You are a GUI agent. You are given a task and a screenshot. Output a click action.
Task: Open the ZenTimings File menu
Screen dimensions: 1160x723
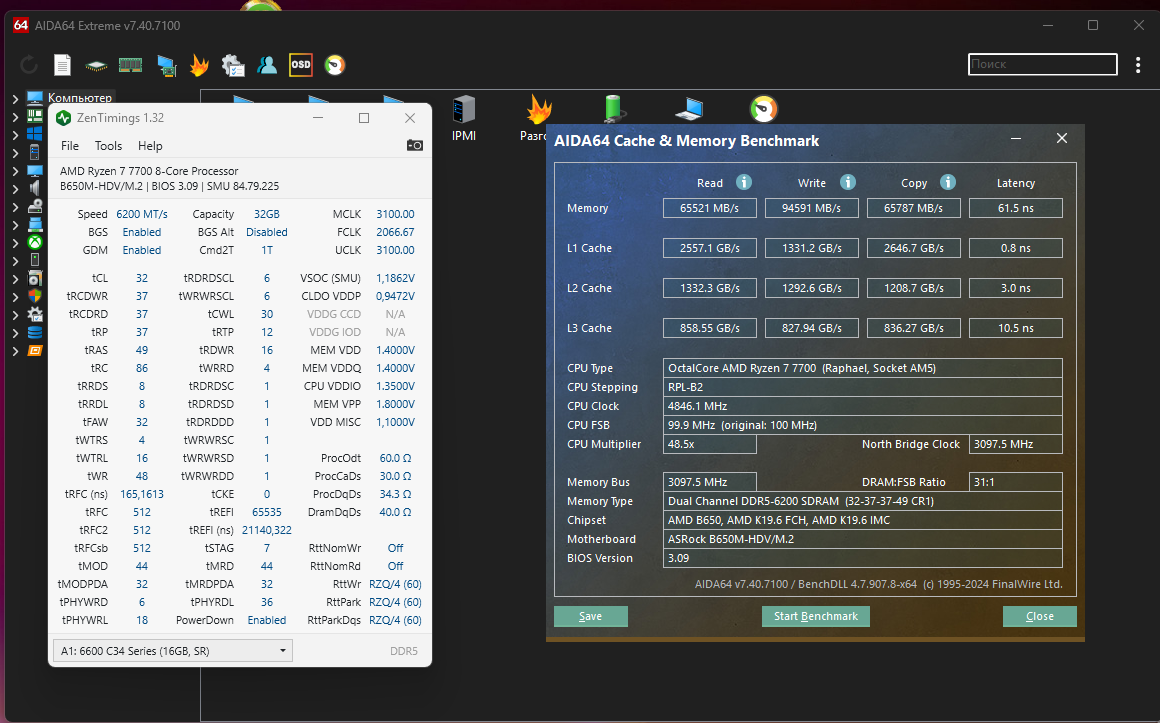point(70,146)
